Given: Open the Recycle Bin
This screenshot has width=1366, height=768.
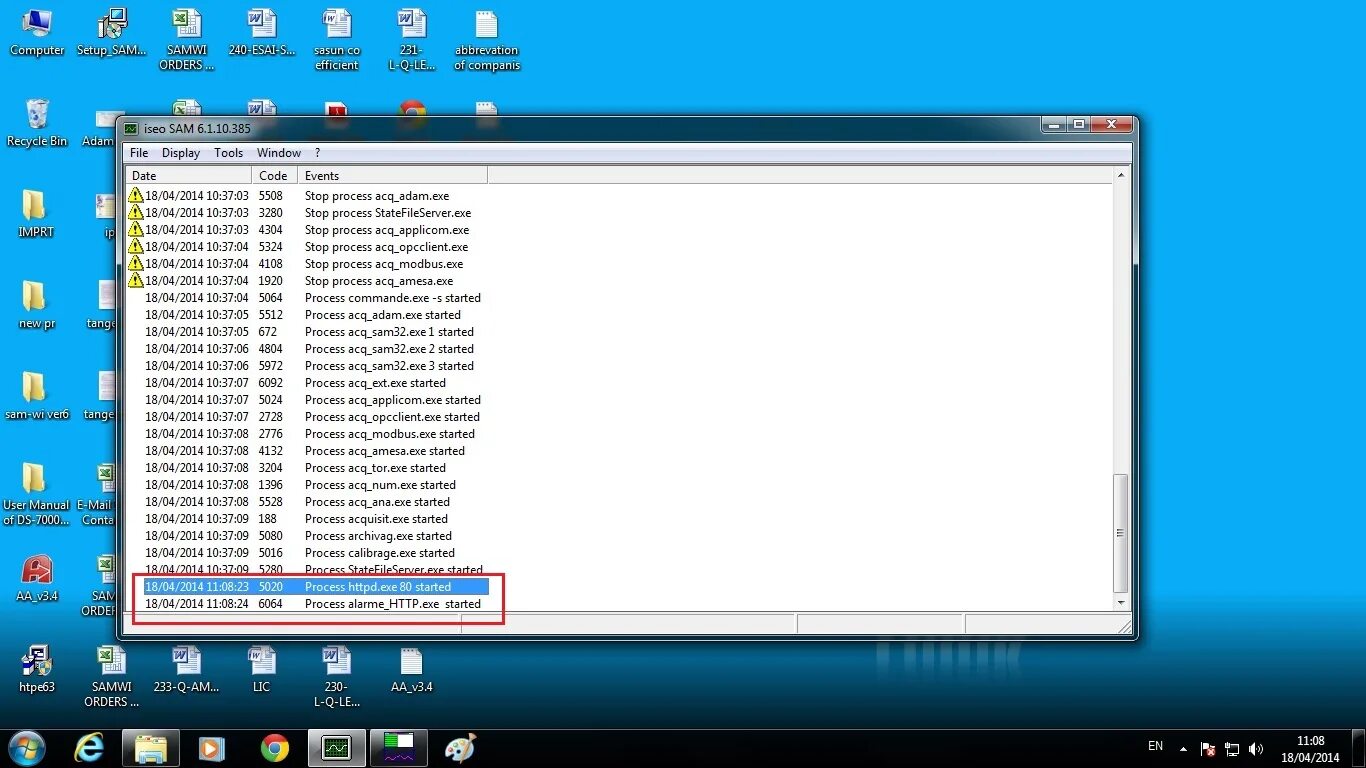Looking at the screenshot, I should (36, 120).
